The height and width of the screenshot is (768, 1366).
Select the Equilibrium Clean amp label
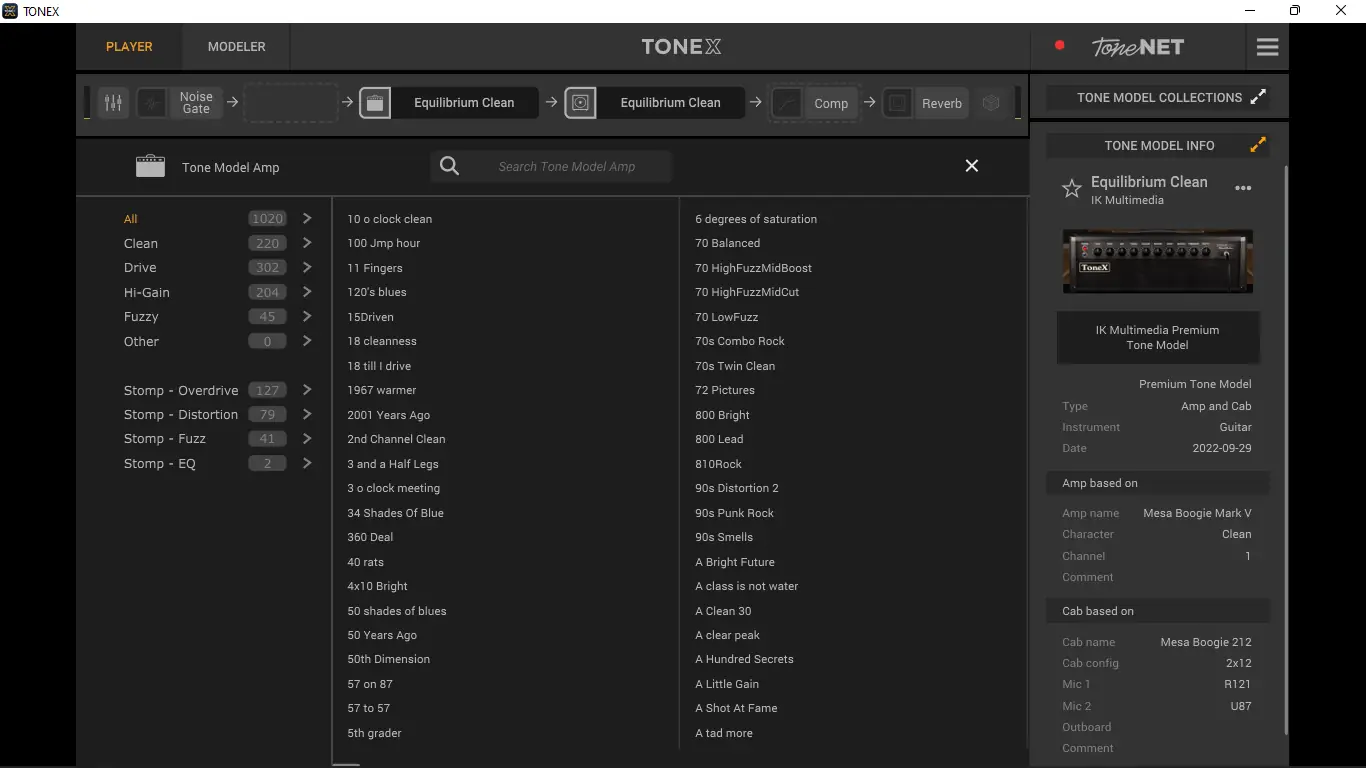[464, 102]
